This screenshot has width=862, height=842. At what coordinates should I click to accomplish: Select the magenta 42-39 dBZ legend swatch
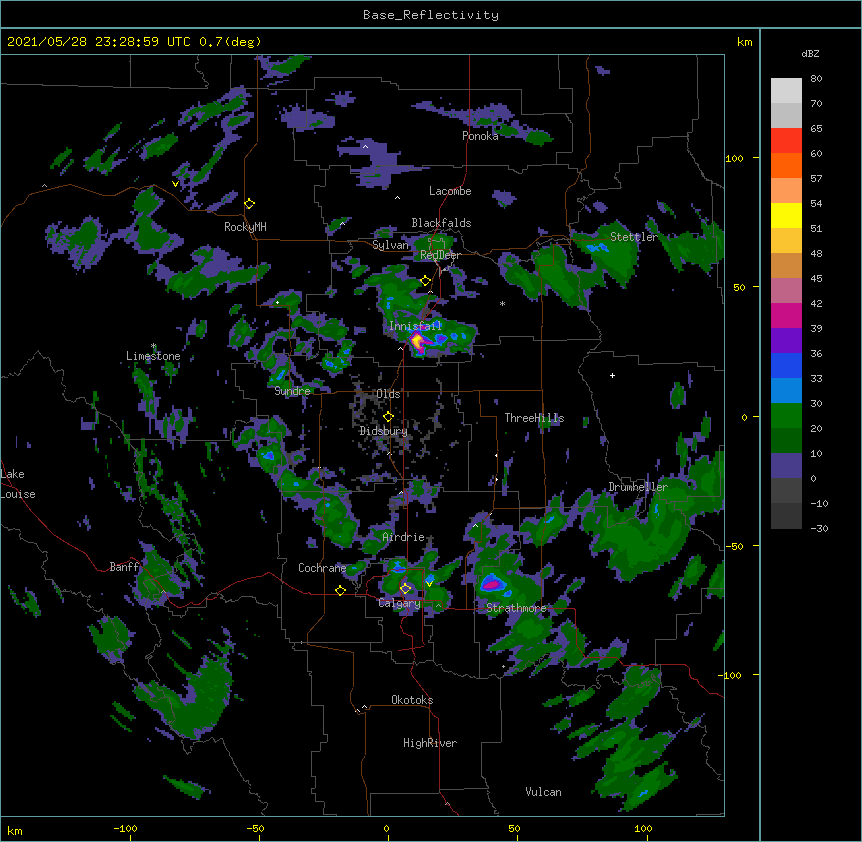coord(786,315)
